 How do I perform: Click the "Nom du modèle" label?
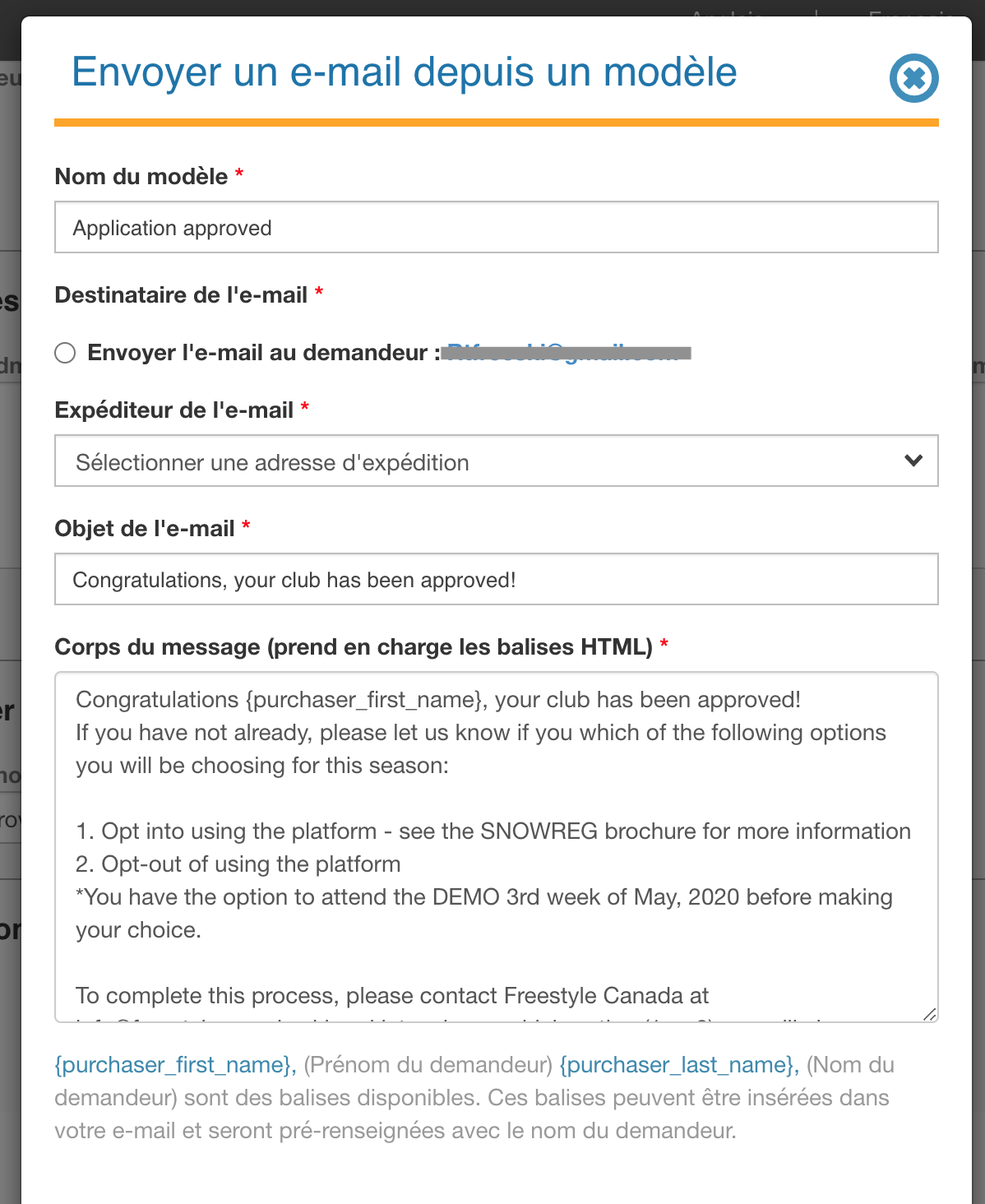click(141, 176)
